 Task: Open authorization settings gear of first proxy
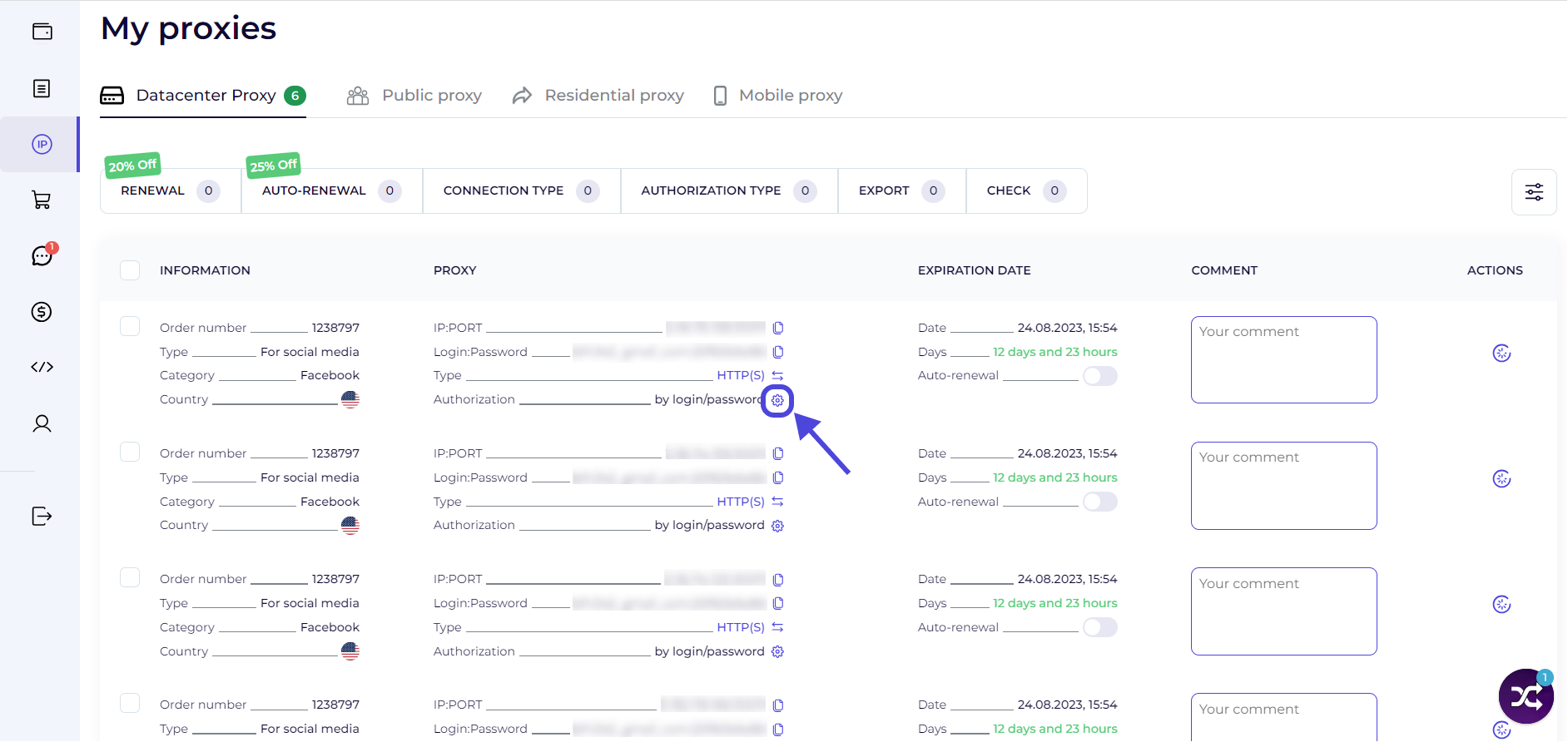pos(777,401)
